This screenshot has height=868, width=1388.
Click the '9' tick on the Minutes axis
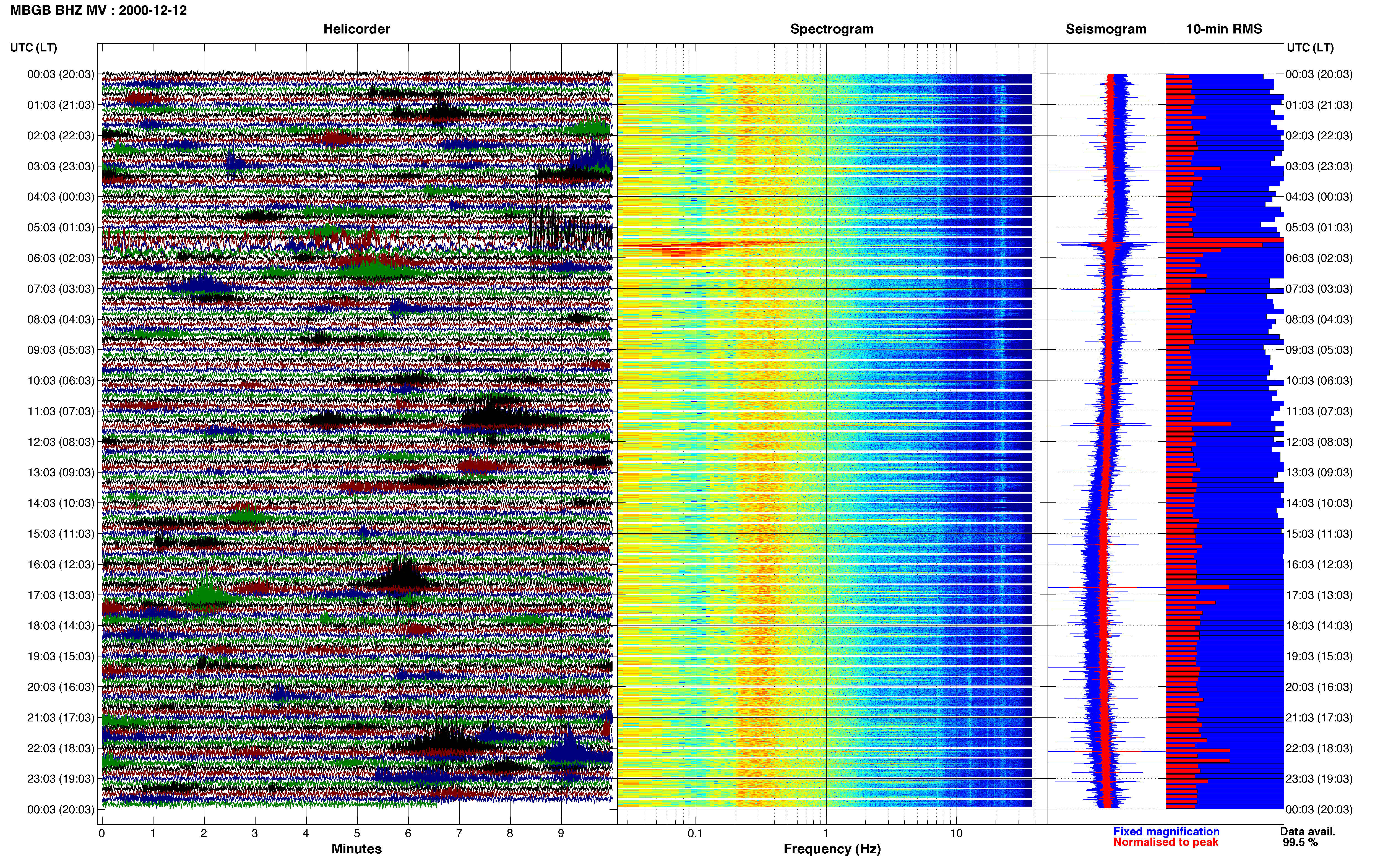(561, 833)
